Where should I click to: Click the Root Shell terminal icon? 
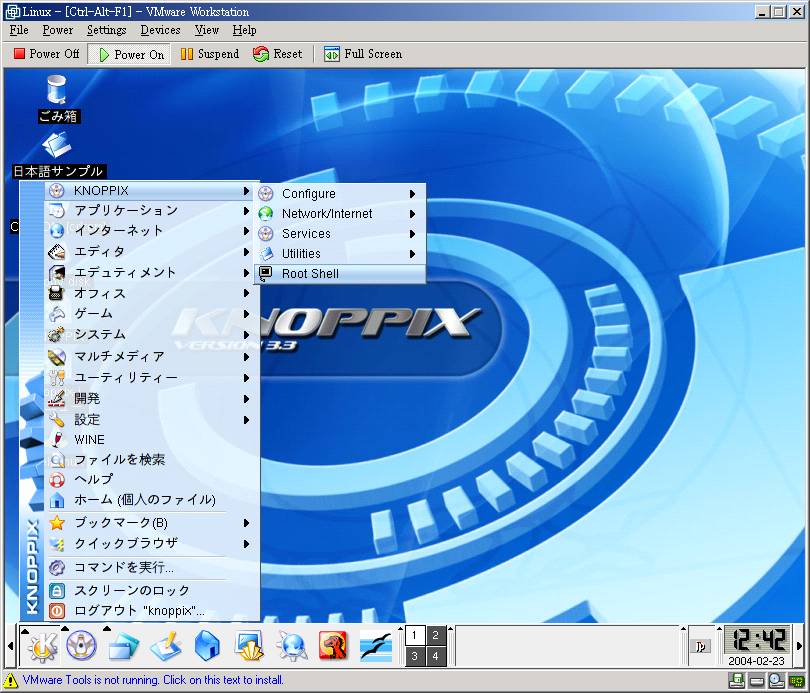[x=266, y=273]
